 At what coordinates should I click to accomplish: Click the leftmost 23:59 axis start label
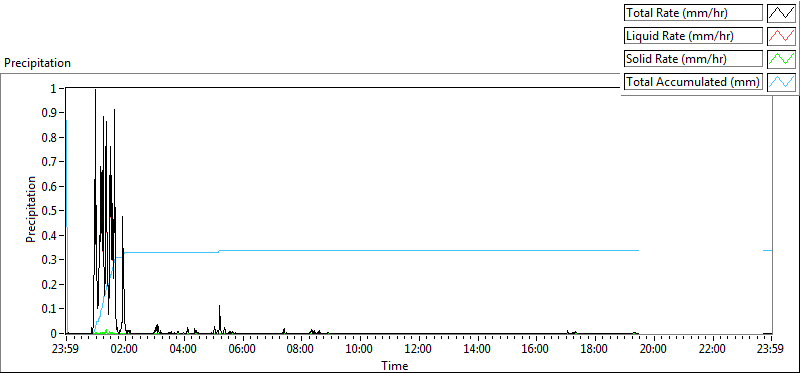(x=66, y=350)
